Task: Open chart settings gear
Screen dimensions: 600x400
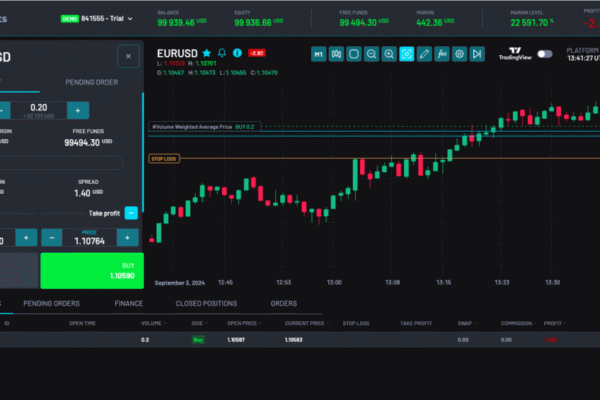Action: 459,54
